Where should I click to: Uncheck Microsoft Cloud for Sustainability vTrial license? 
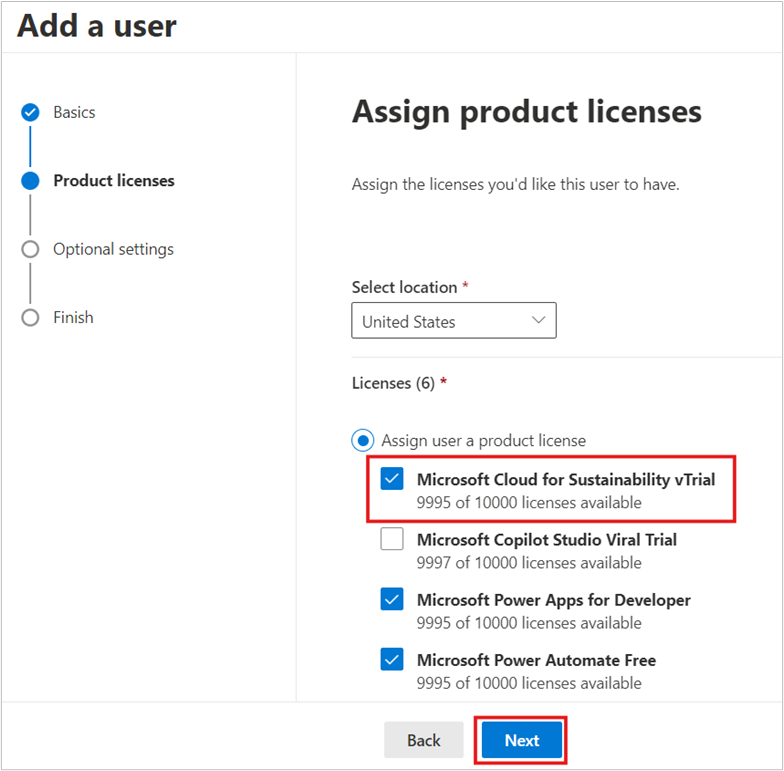[392, 479]
